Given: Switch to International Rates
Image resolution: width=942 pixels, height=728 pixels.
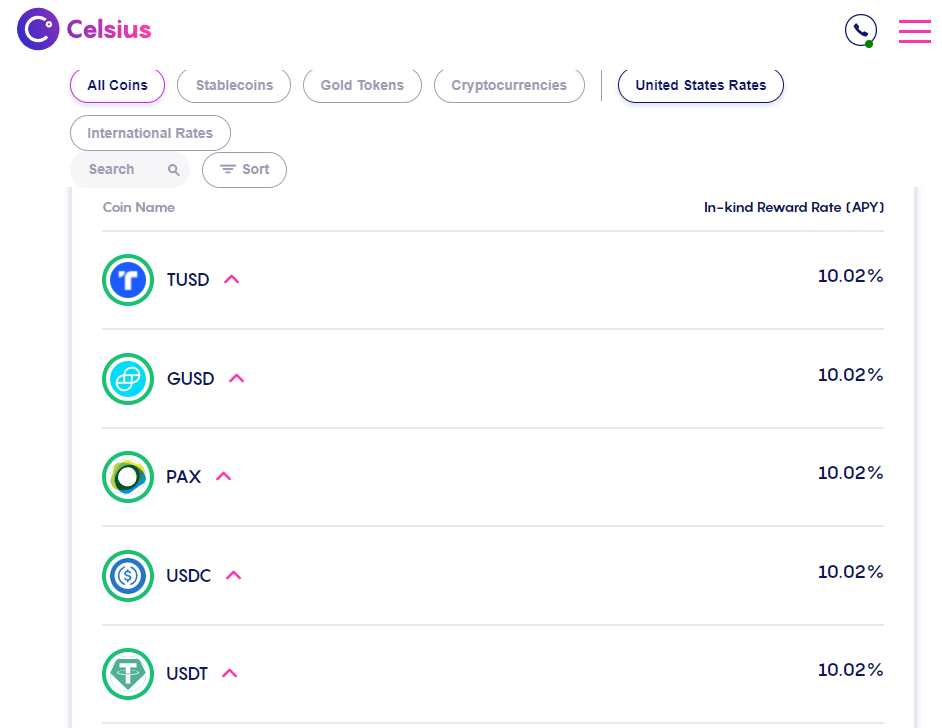Looking at the screenshot, I should [150, 133].
